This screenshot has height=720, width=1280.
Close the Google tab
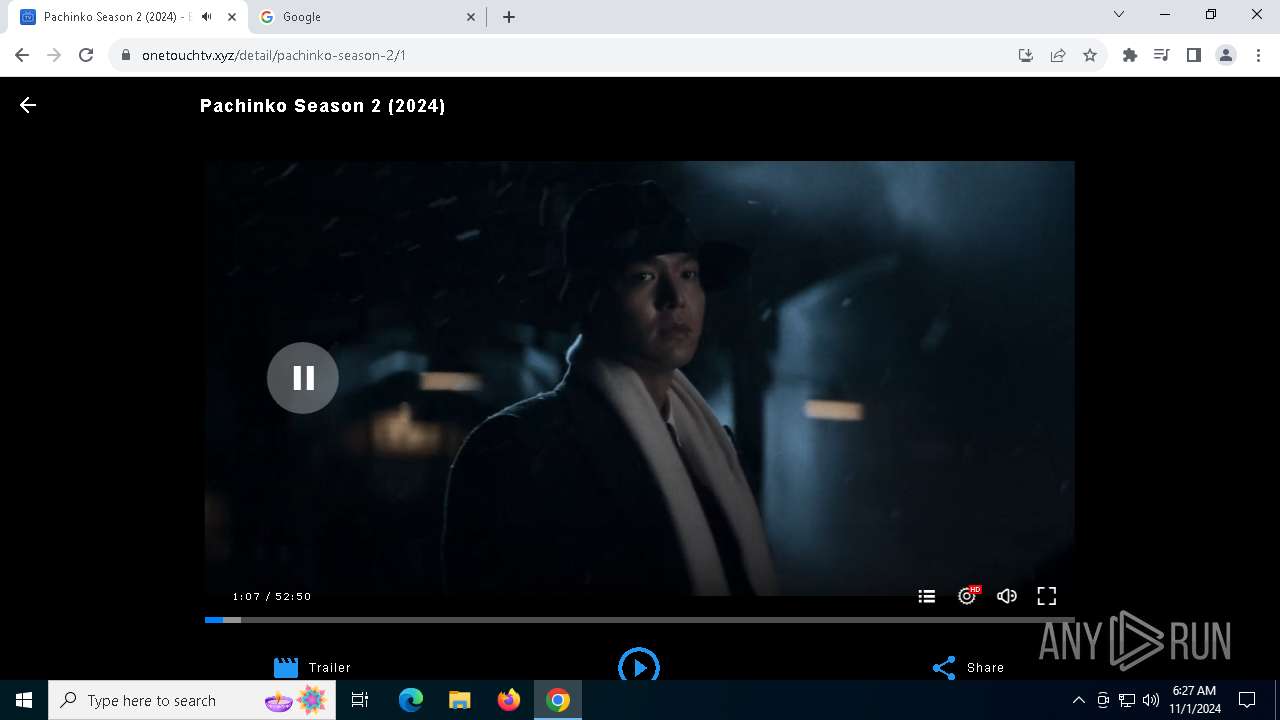click(x=472, y=17)
